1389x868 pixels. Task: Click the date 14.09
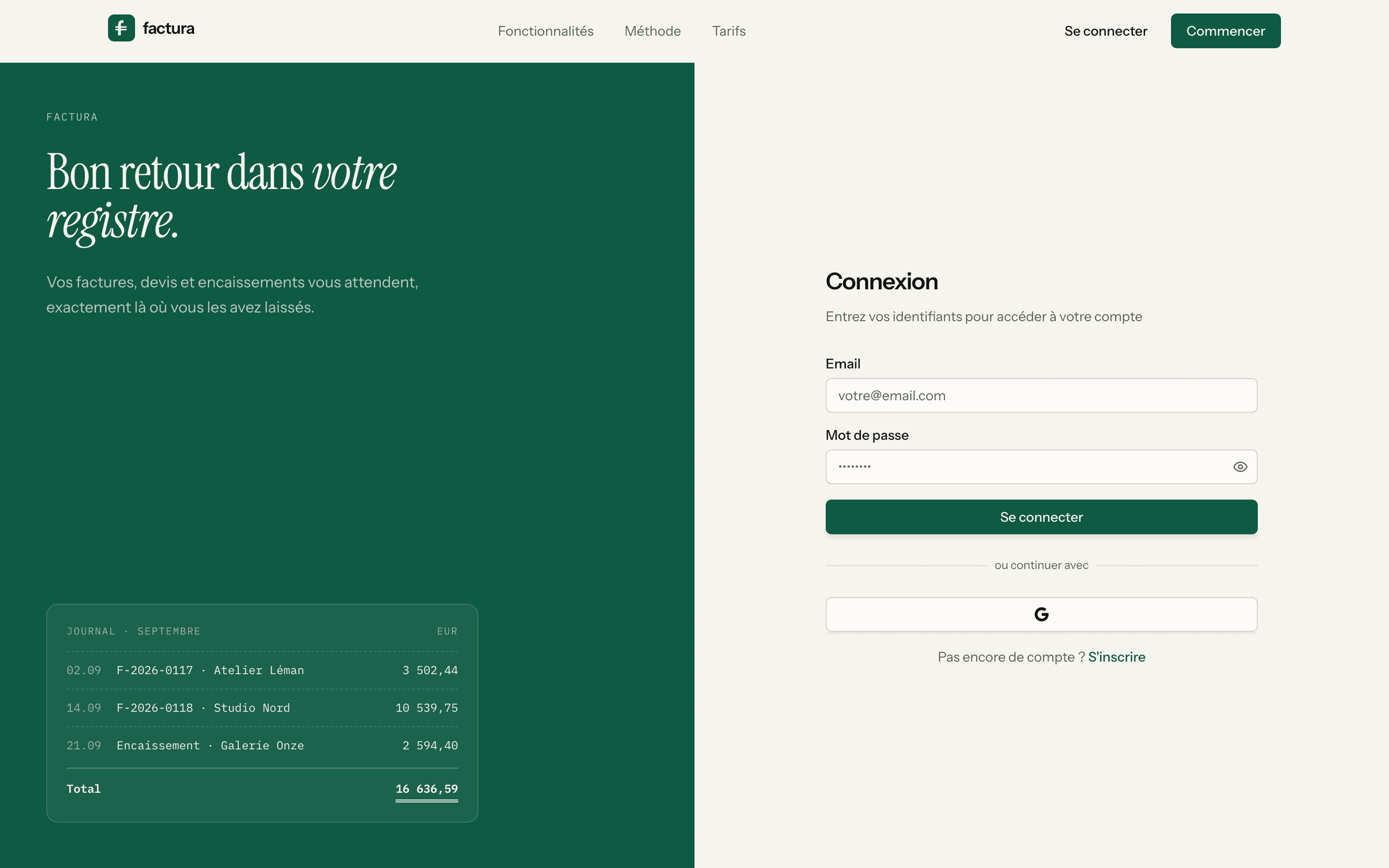[84, 708]
